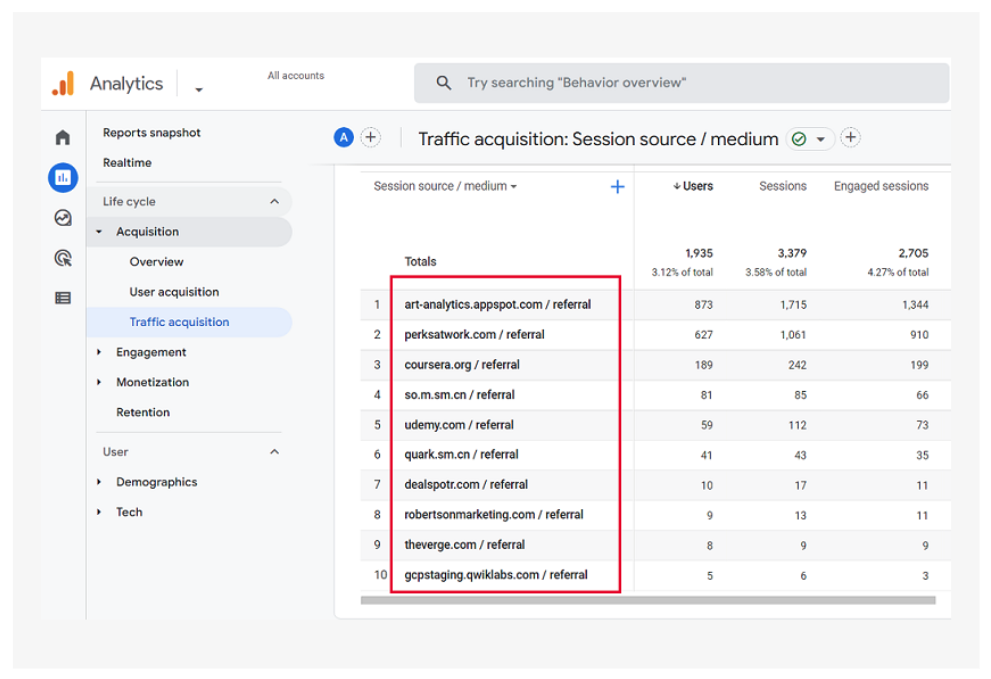Click total engaged sessions value 2,705
The image size is (991, 679).
click(913, 254)
